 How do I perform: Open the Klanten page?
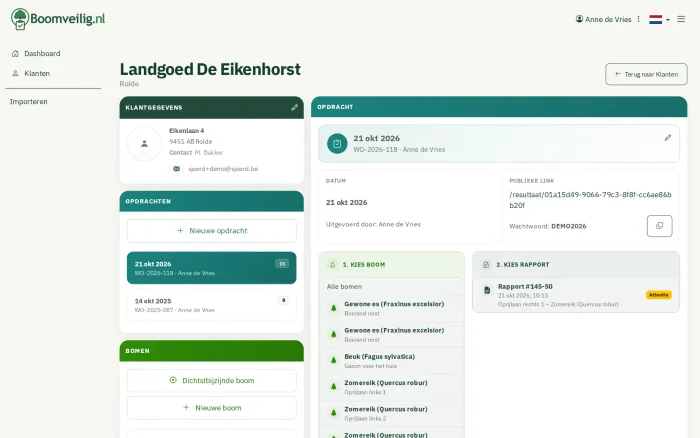[x=37, y=73]
